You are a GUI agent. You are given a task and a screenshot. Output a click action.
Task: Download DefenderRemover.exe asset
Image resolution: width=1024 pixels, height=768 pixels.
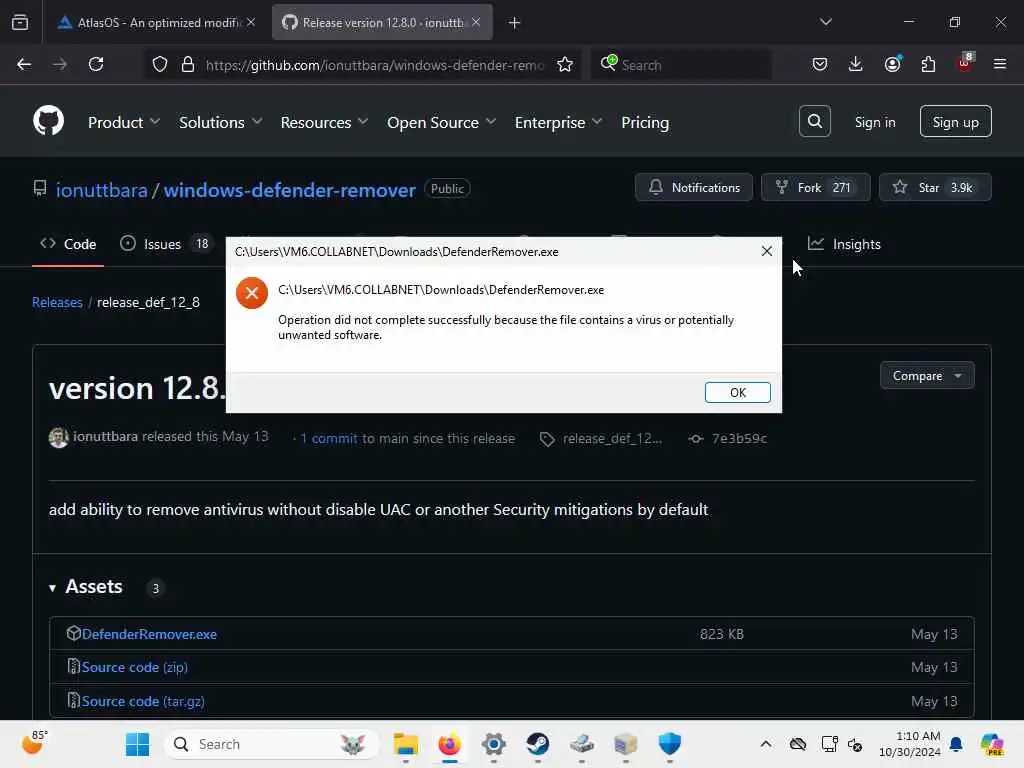click(x=150, y=634)
